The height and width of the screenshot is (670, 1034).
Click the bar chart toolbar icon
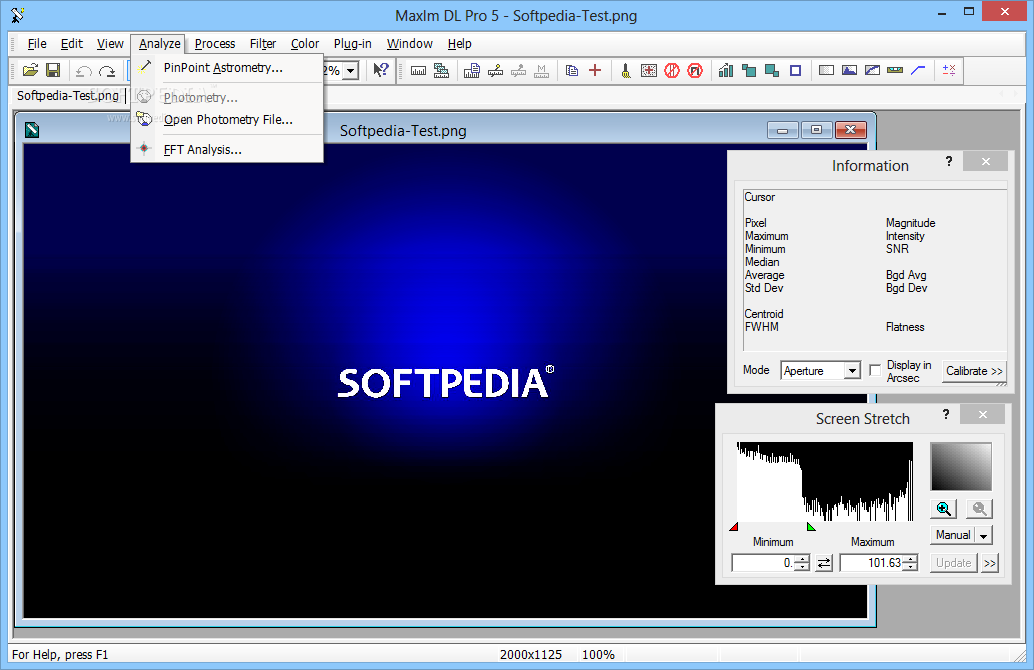(726, 71)
